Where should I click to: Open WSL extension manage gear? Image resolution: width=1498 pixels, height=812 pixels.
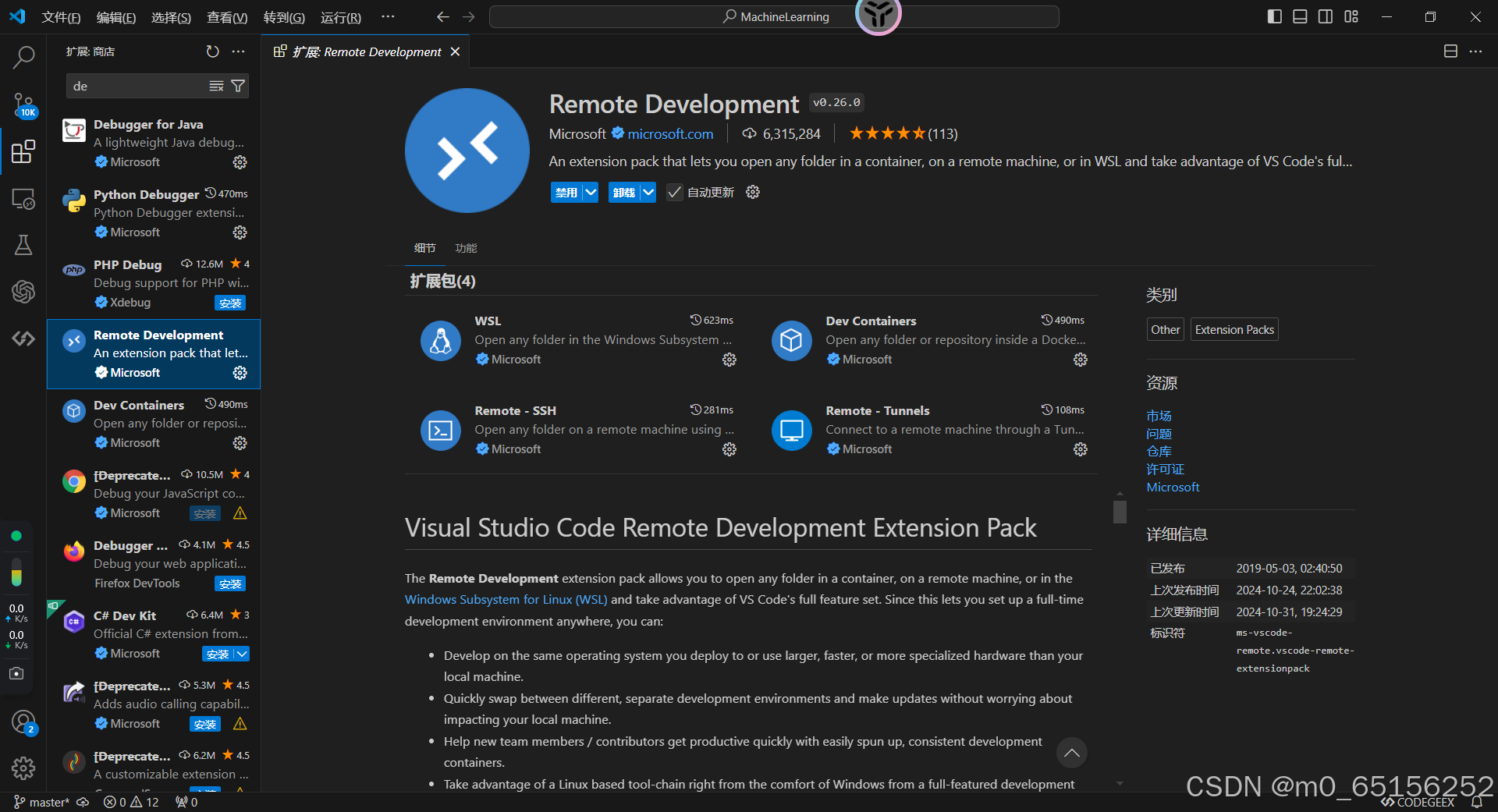(x=729, y=360)
